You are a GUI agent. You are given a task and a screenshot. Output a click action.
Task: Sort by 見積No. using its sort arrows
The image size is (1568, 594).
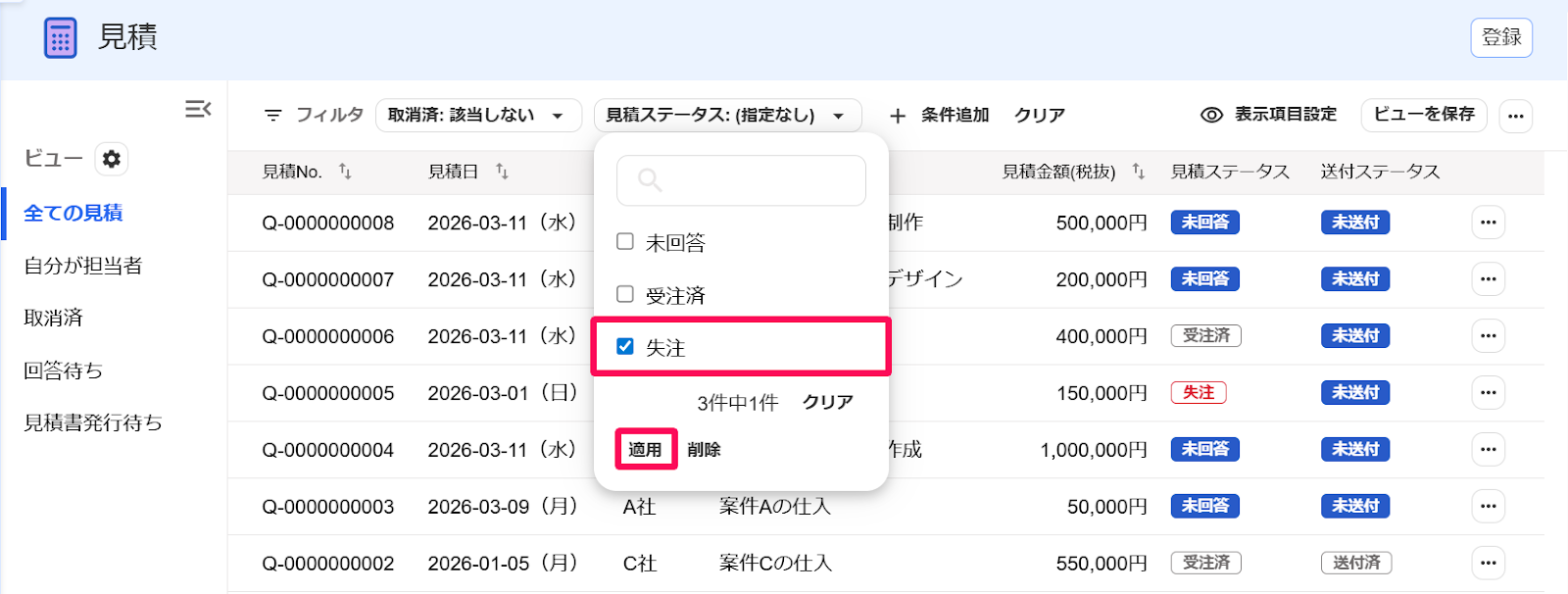coord(345,172)
